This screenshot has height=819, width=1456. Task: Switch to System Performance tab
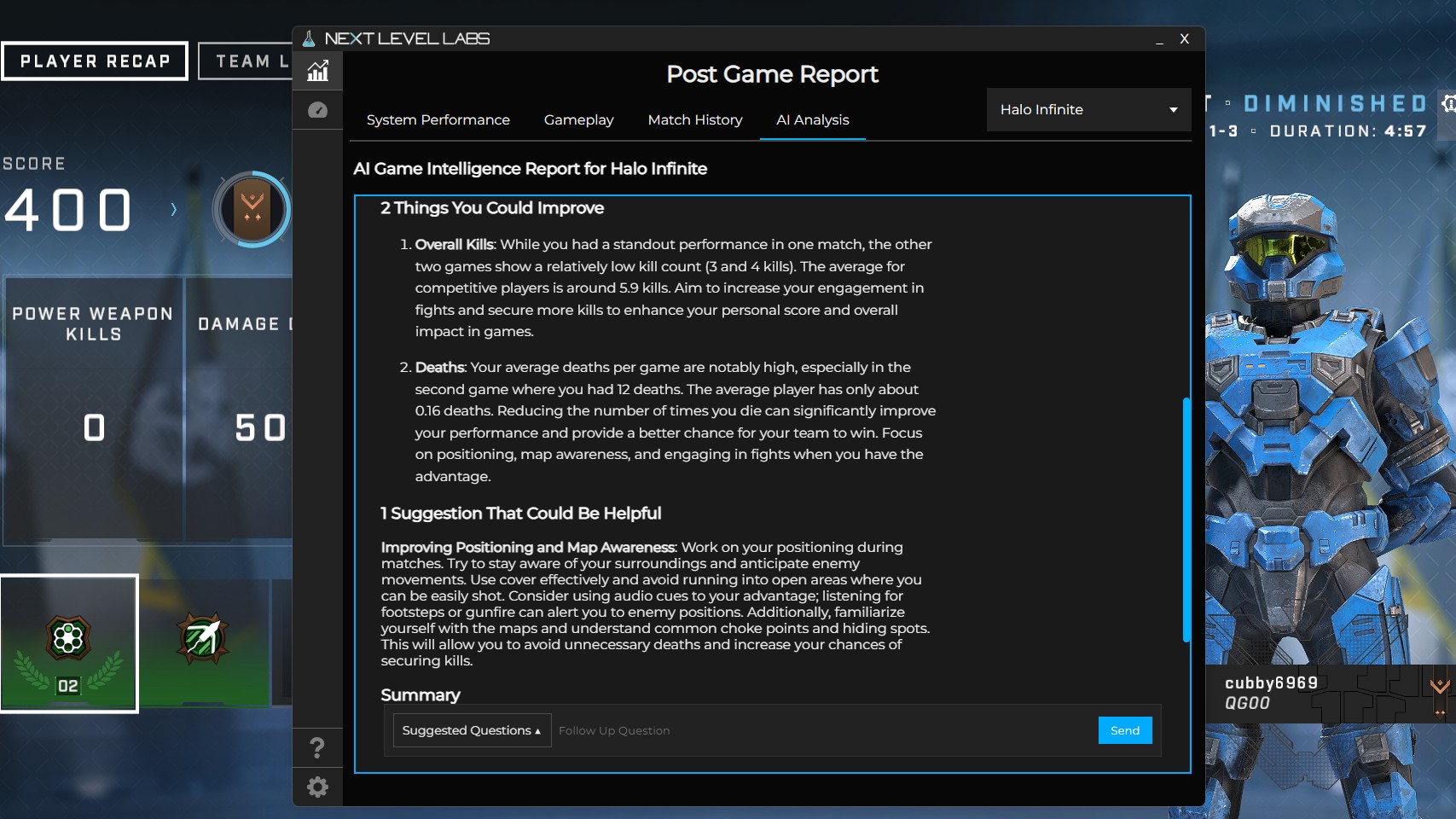pos(438,119)
